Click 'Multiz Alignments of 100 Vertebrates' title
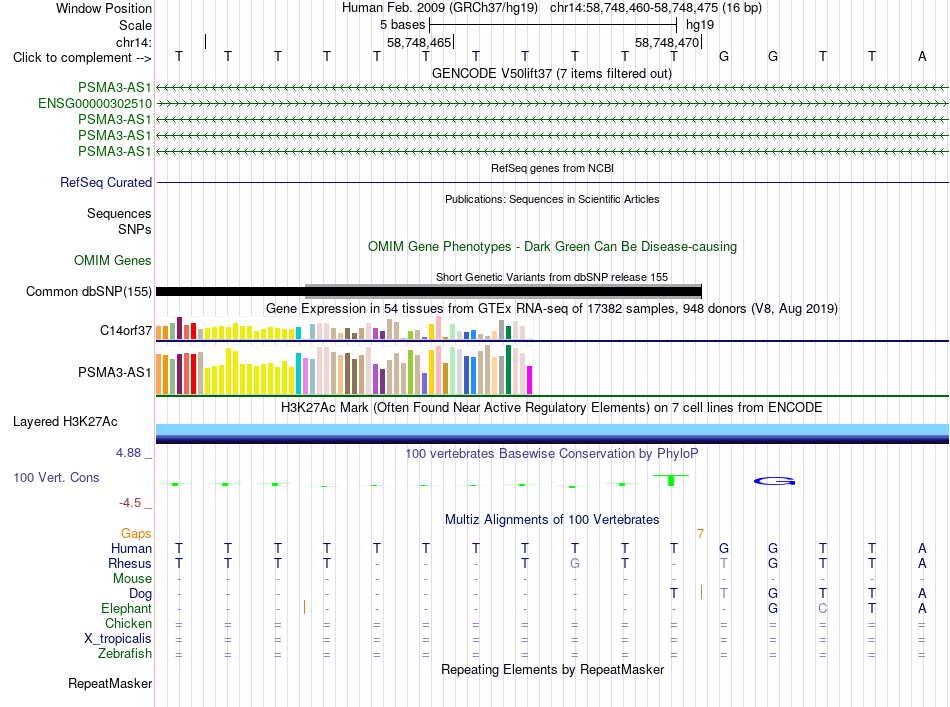950x707 pixels. [x=552, y=520]
